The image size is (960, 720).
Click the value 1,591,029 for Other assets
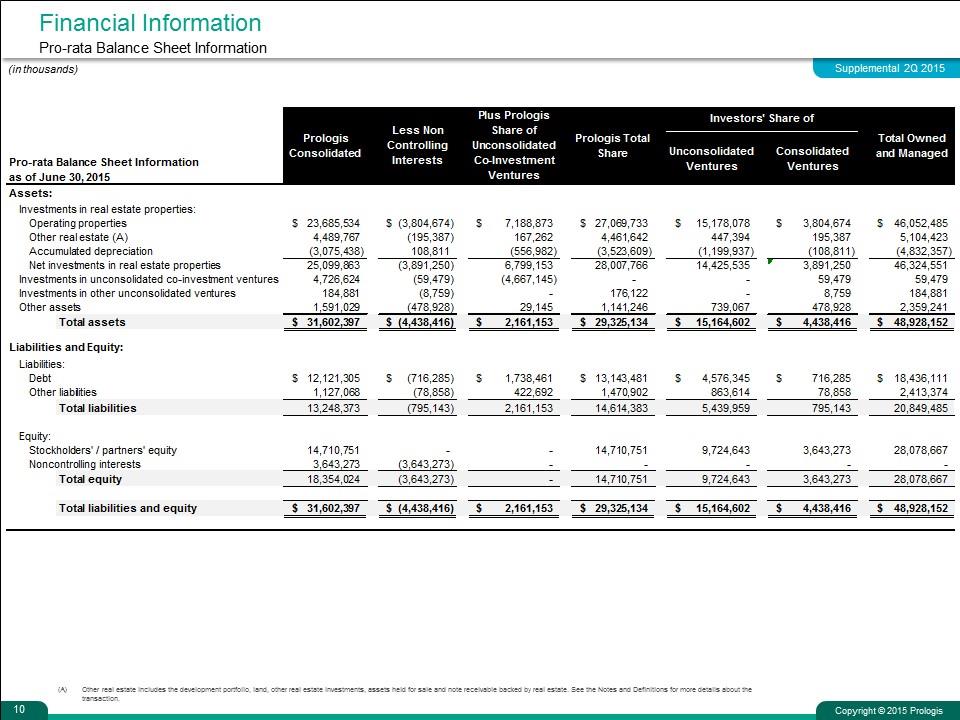pyautogui.click(x=336, y=308)
